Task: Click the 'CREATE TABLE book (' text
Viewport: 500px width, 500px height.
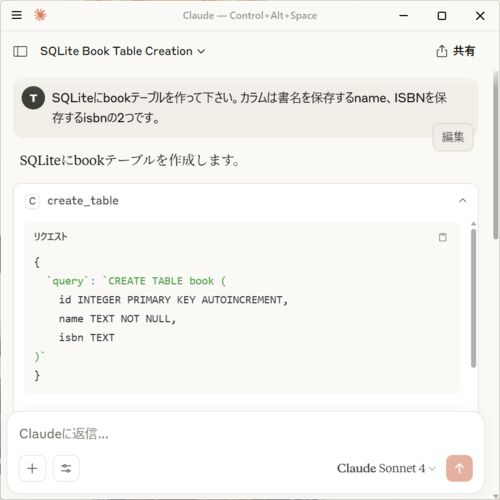Action: pyautogui.click(x=167, y=281)
